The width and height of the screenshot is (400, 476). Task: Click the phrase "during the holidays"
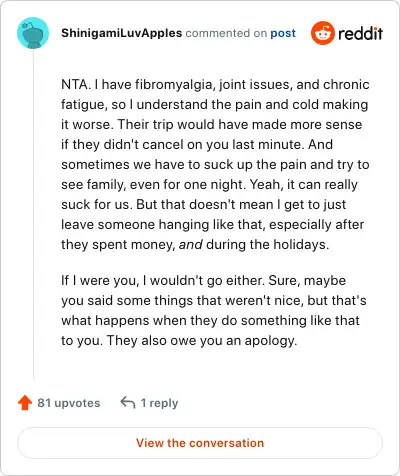click(x=266, y=245)
